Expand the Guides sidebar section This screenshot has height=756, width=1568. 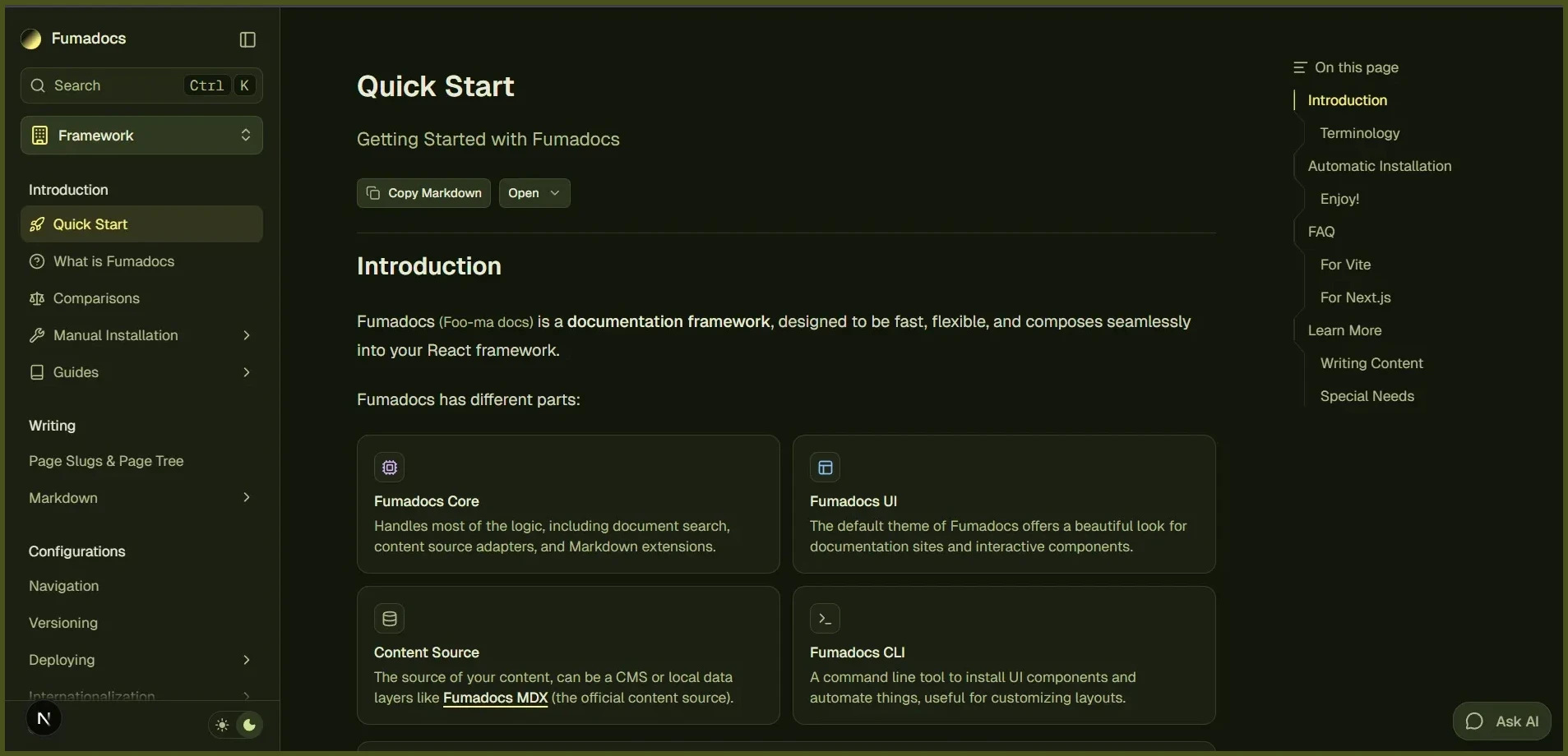click(246, 372)
